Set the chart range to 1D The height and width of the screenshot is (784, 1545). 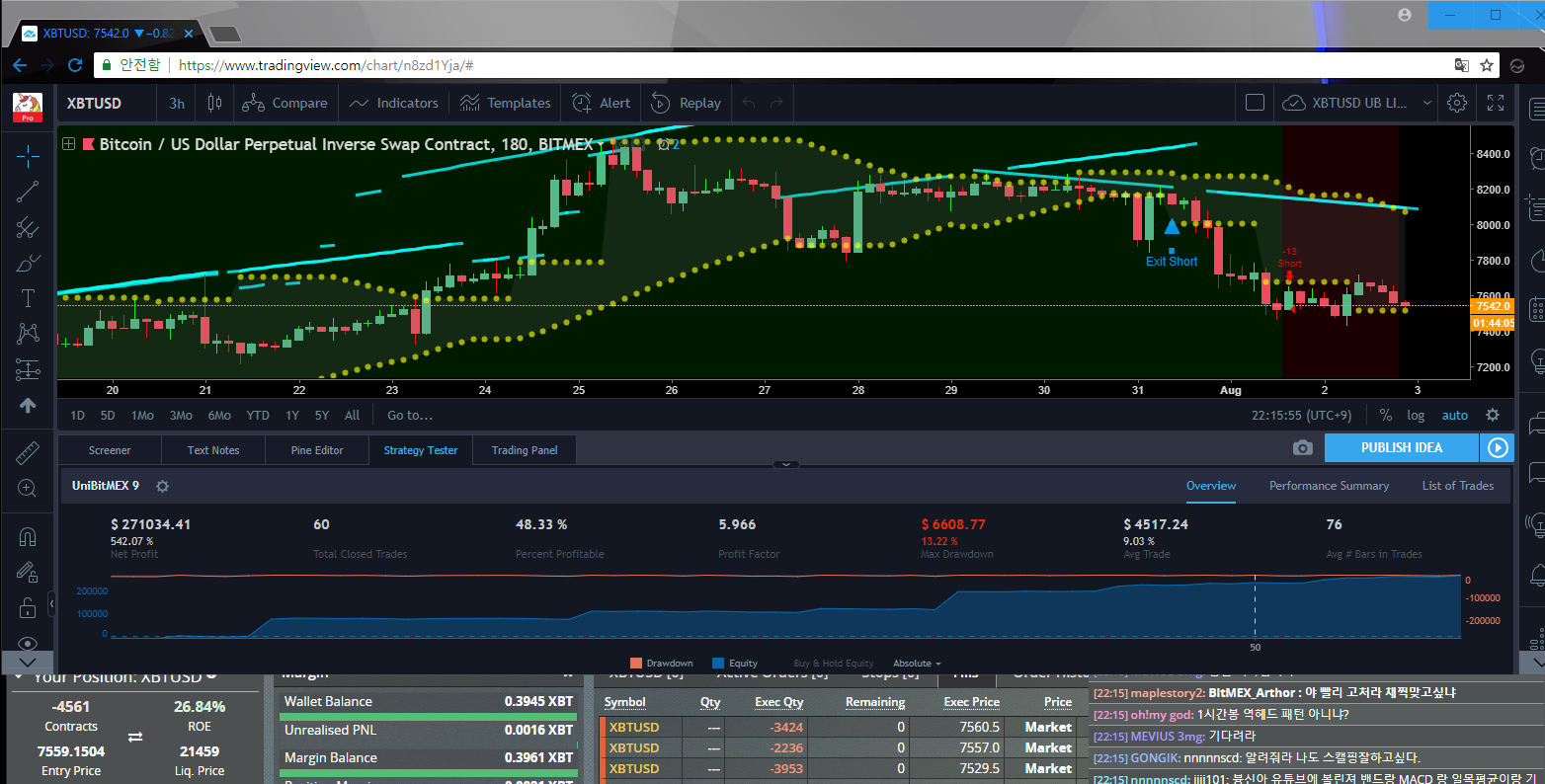[78, 416]
